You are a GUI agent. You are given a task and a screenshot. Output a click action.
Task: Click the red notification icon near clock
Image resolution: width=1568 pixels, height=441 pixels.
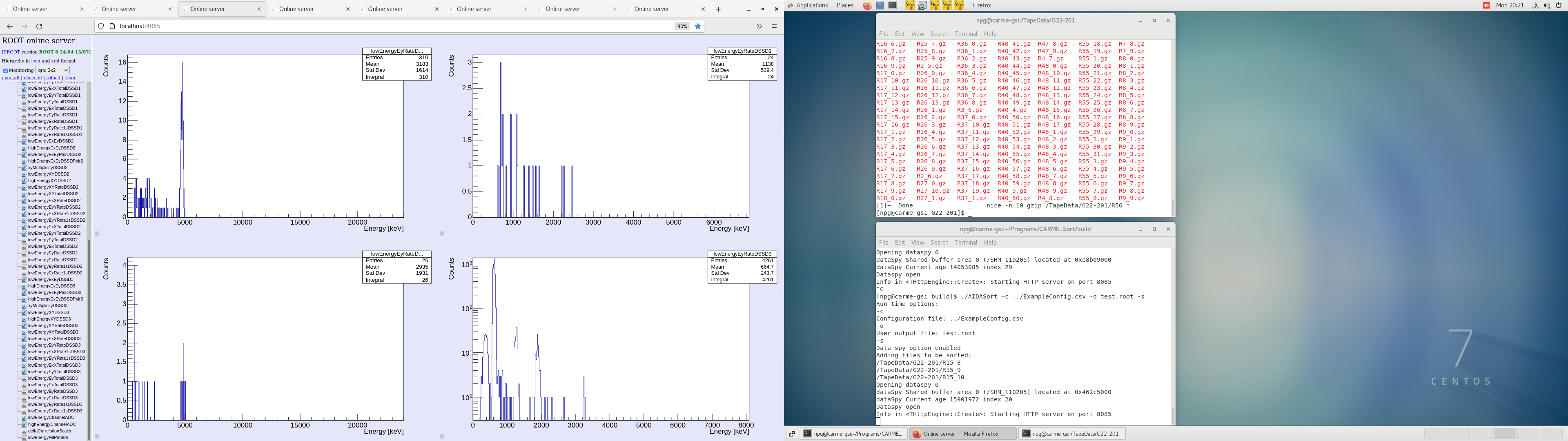[x=1486, y=5]
